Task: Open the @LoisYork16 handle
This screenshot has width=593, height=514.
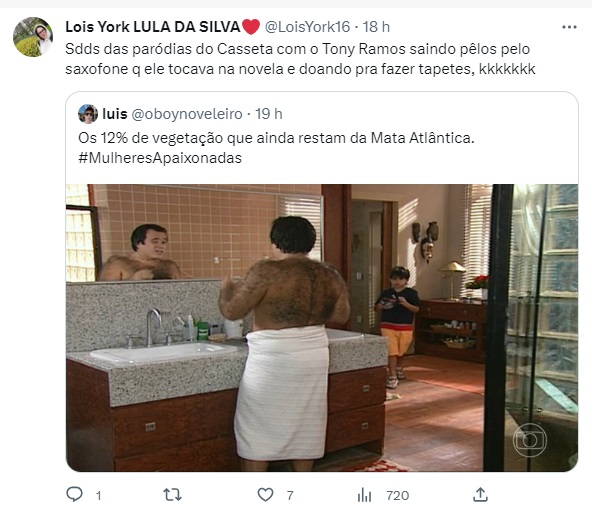Action: click(307, 27)
